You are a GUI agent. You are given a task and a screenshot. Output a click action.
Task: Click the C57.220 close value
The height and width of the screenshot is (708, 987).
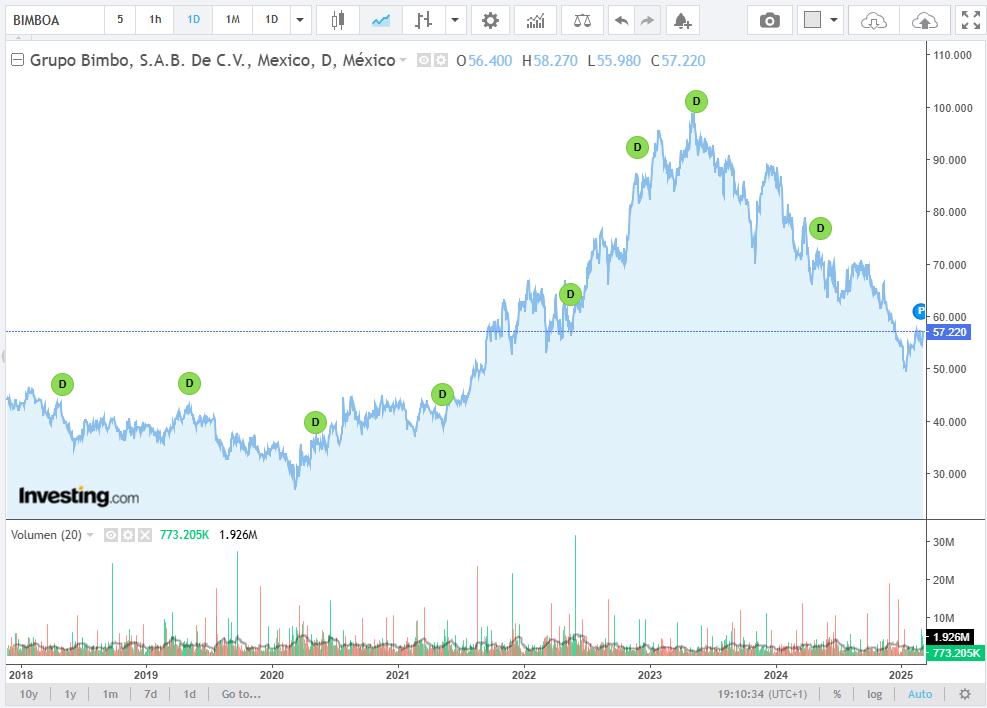pyautogui.click(x=678, y=61)
